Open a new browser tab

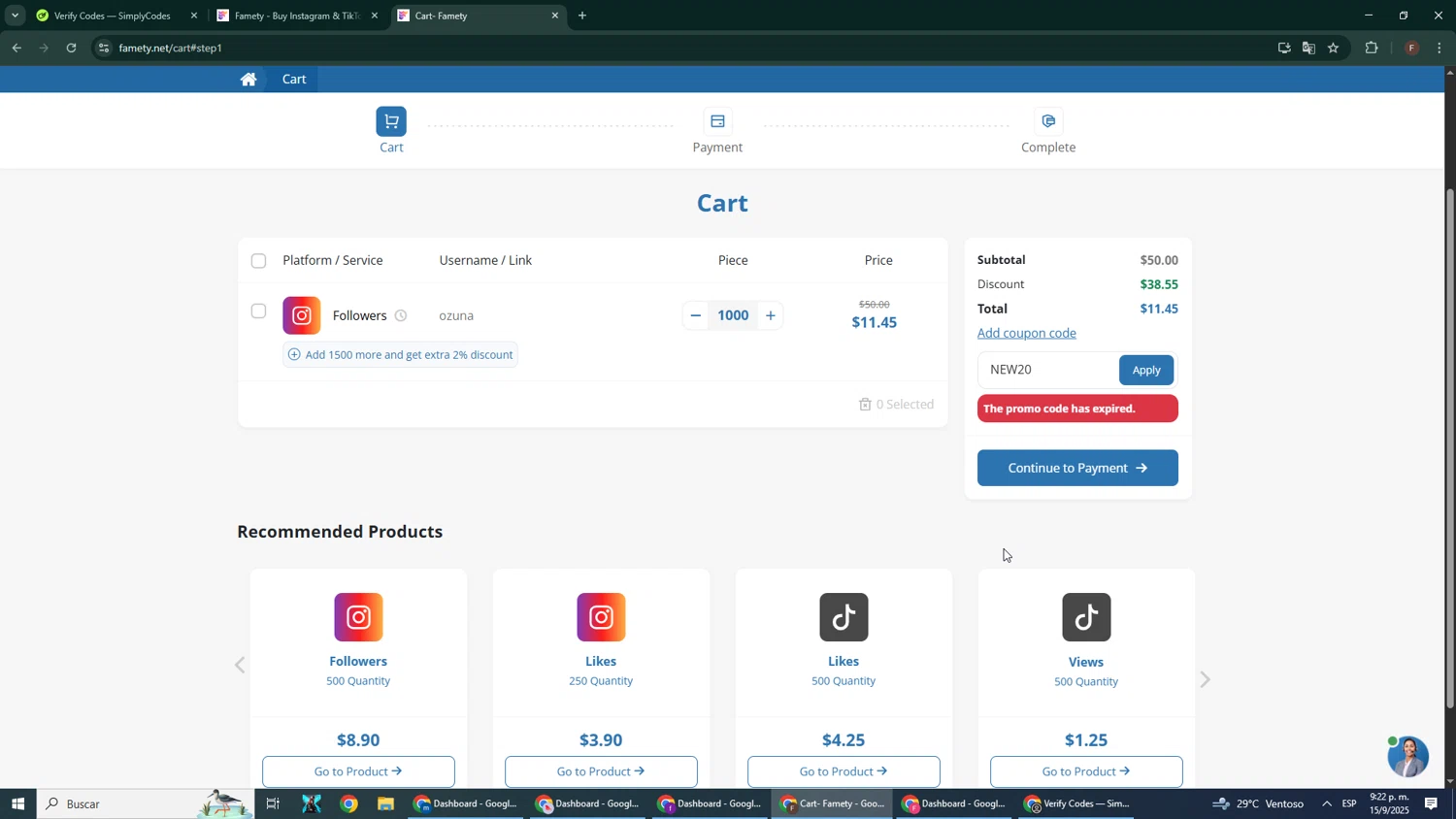[x=582, y=16]
